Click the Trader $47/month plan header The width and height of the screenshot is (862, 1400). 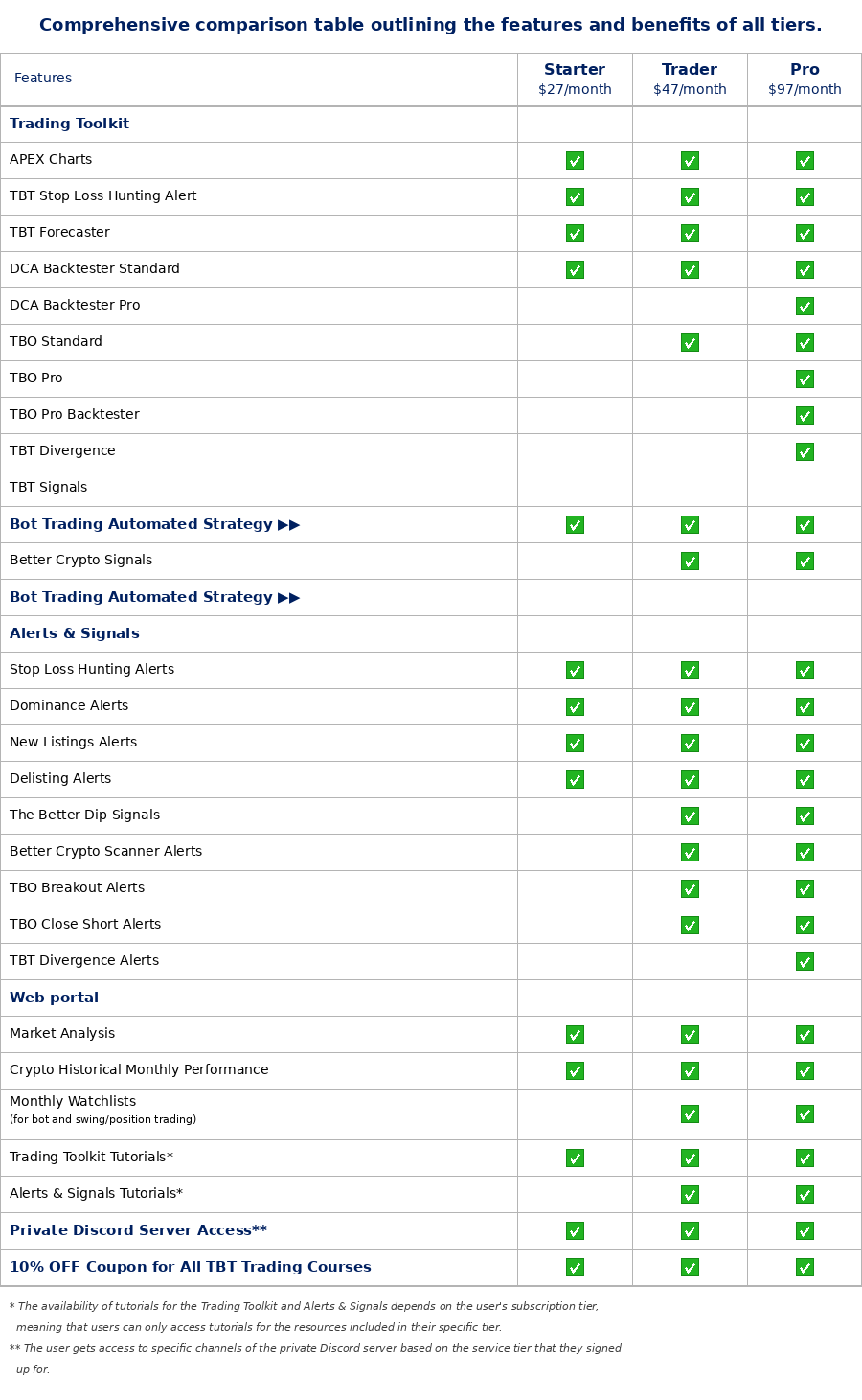[690, 79]
